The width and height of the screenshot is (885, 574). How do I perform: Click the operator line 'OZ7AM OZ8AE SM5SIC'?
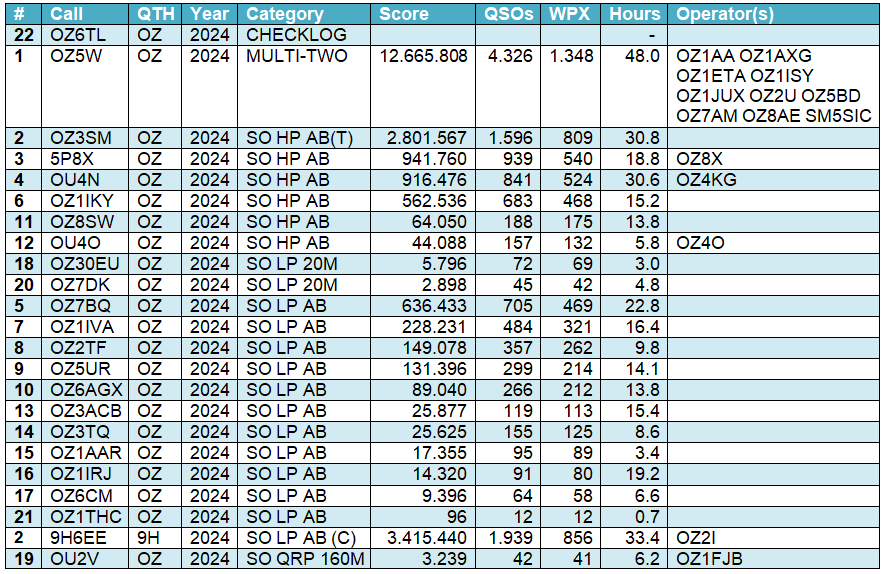pos(774,116)
